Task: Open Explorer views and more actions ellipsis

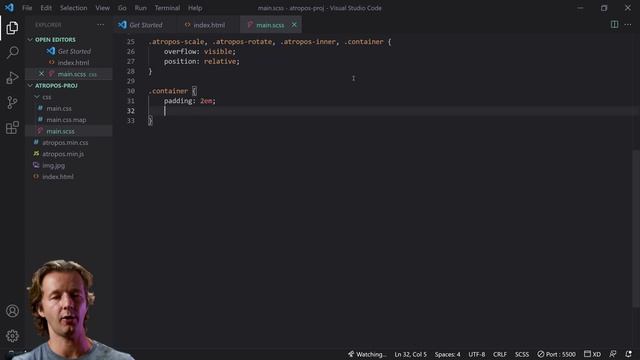Action: pos(100,25)
